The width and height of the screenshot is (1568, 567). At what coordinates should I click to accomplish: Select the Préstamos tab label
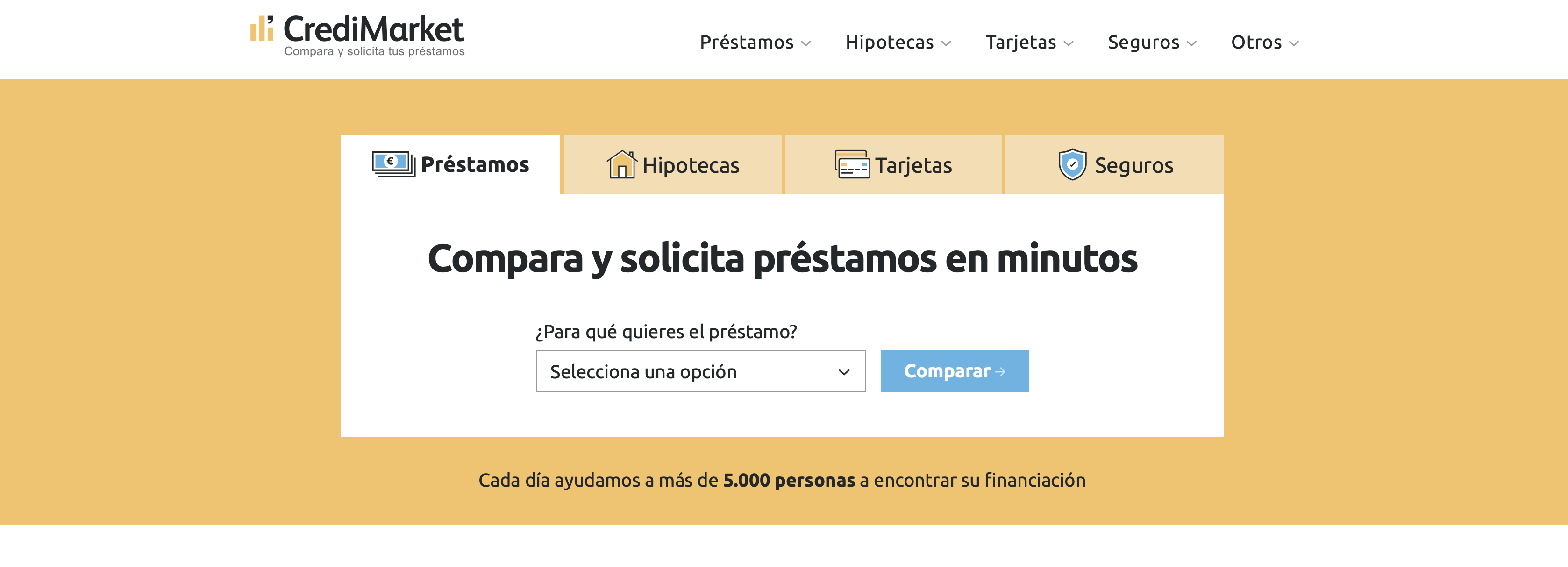point(475,165)
